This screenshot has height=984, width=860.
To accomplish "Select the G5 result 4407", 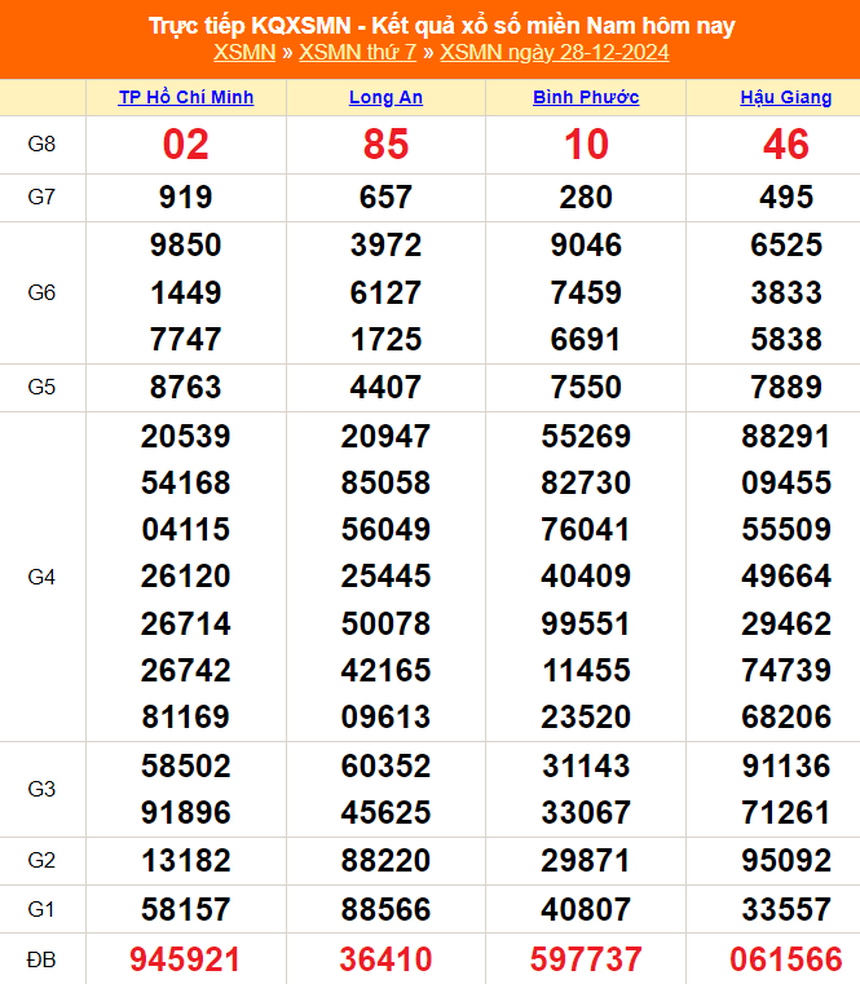I will (x=386, y=387).
